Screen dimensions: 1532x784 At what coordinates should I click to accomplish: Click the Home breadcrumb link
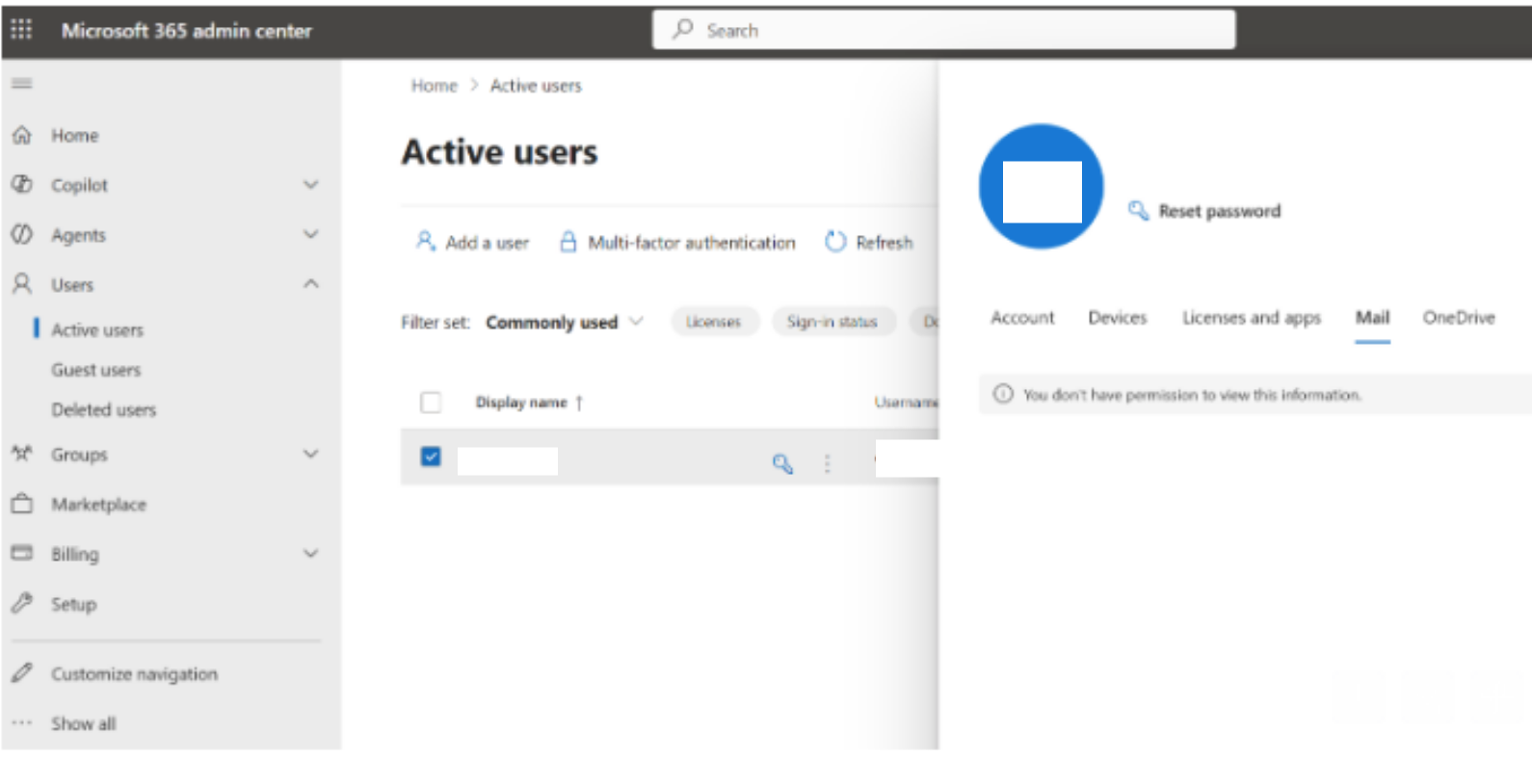coord(435,86)
